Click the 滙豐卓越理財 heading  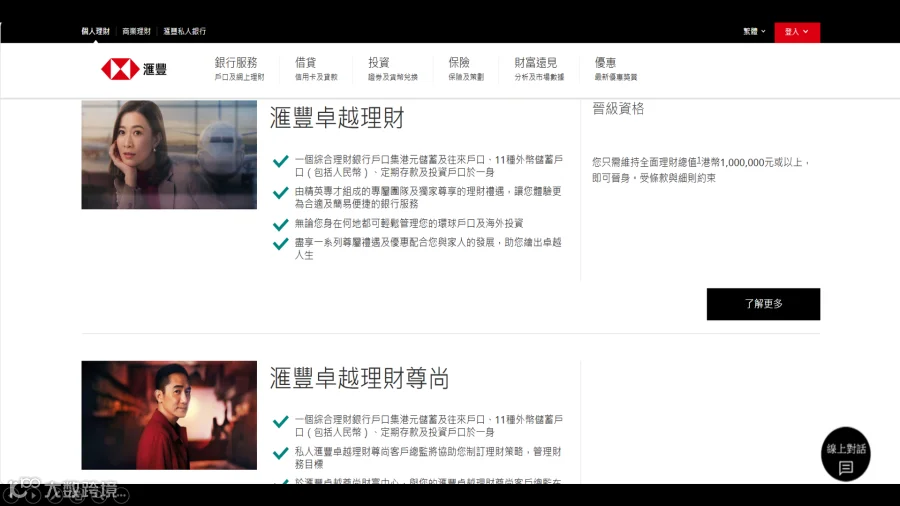337,118
